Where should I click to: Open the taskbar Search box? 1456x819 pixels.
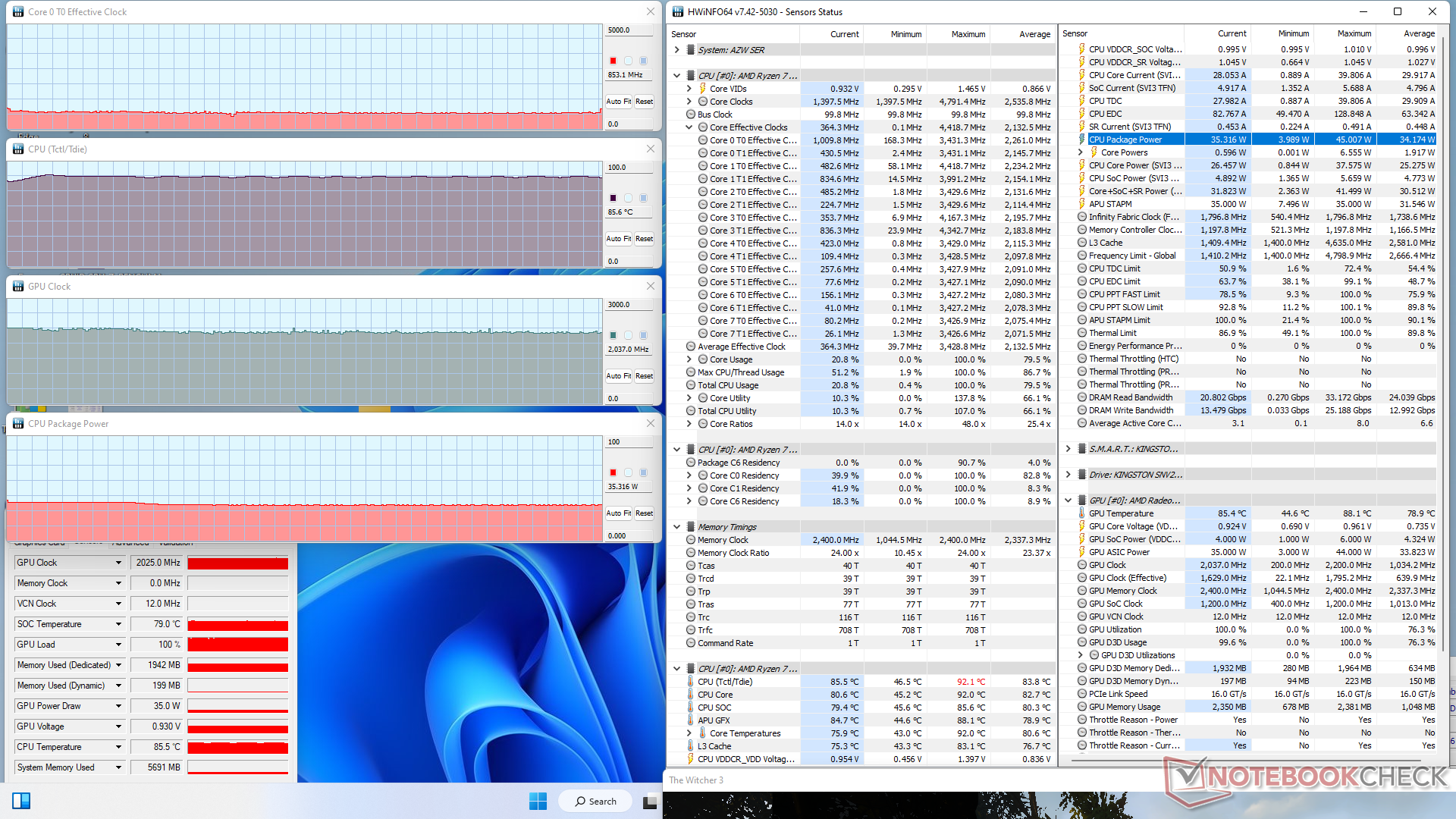click(x=595, y=802)
